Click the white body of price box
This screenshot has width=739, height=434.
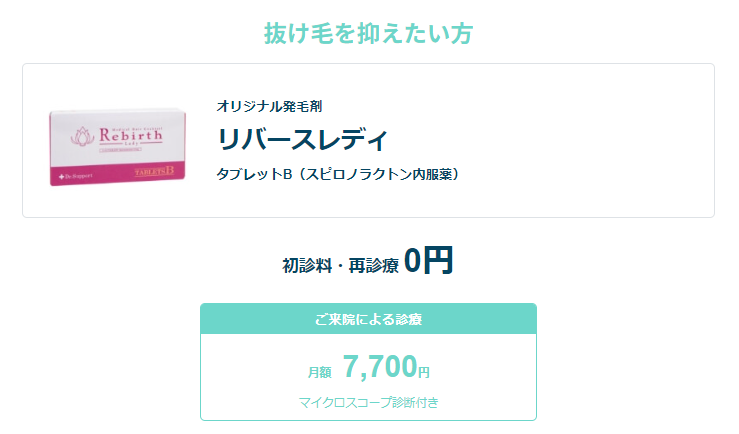(x=369, y=377)
